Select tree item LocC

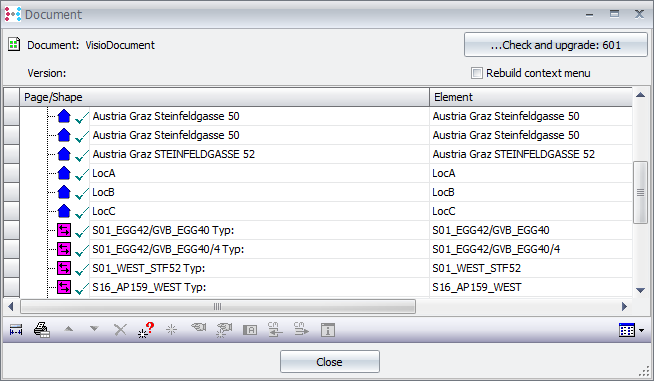tap(103, 211)
